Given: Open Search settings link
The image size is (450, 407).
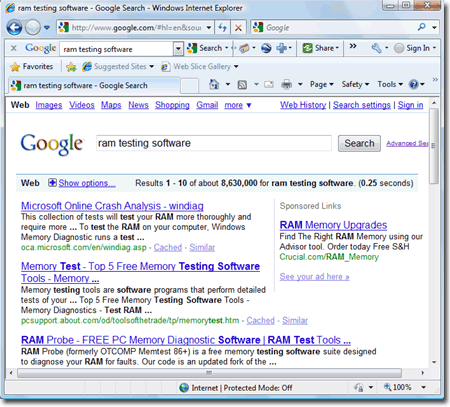Looking at the screenshot, I should [362, 105].
